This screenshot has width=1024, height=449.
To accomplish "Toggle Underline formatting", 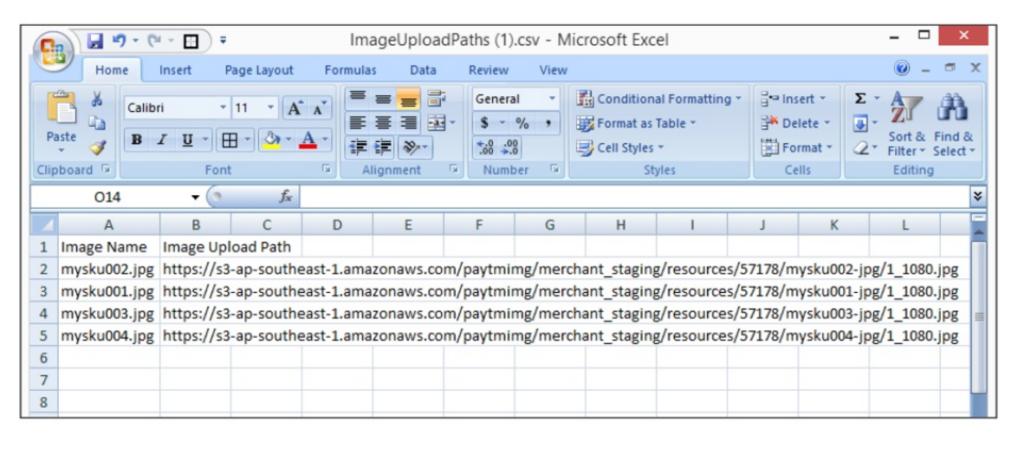I will [x=187, y=140].
